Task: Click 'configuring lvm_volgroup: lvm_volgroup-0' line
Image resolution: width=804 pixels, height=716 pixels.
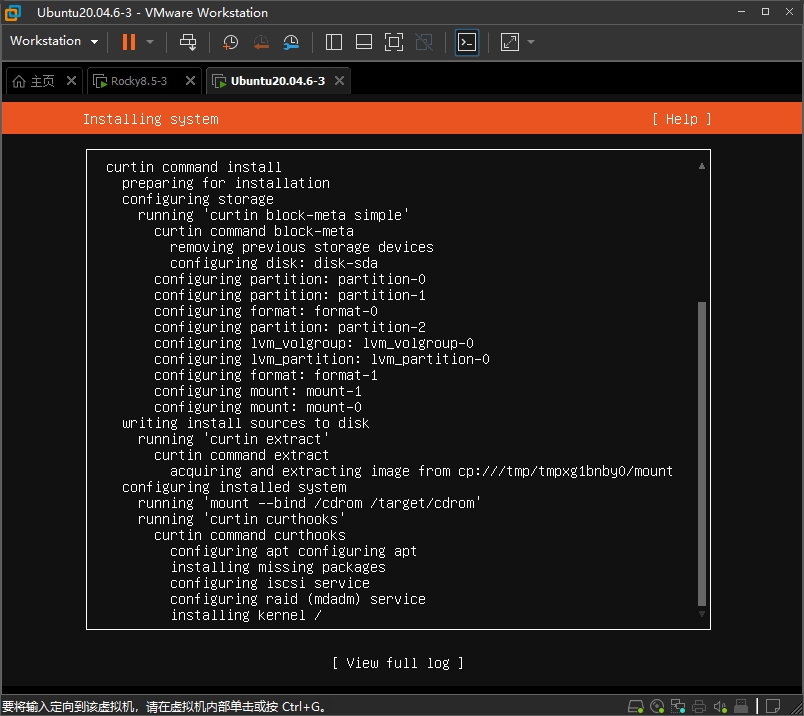Action: pyautogui.click(x=314, y=343)
